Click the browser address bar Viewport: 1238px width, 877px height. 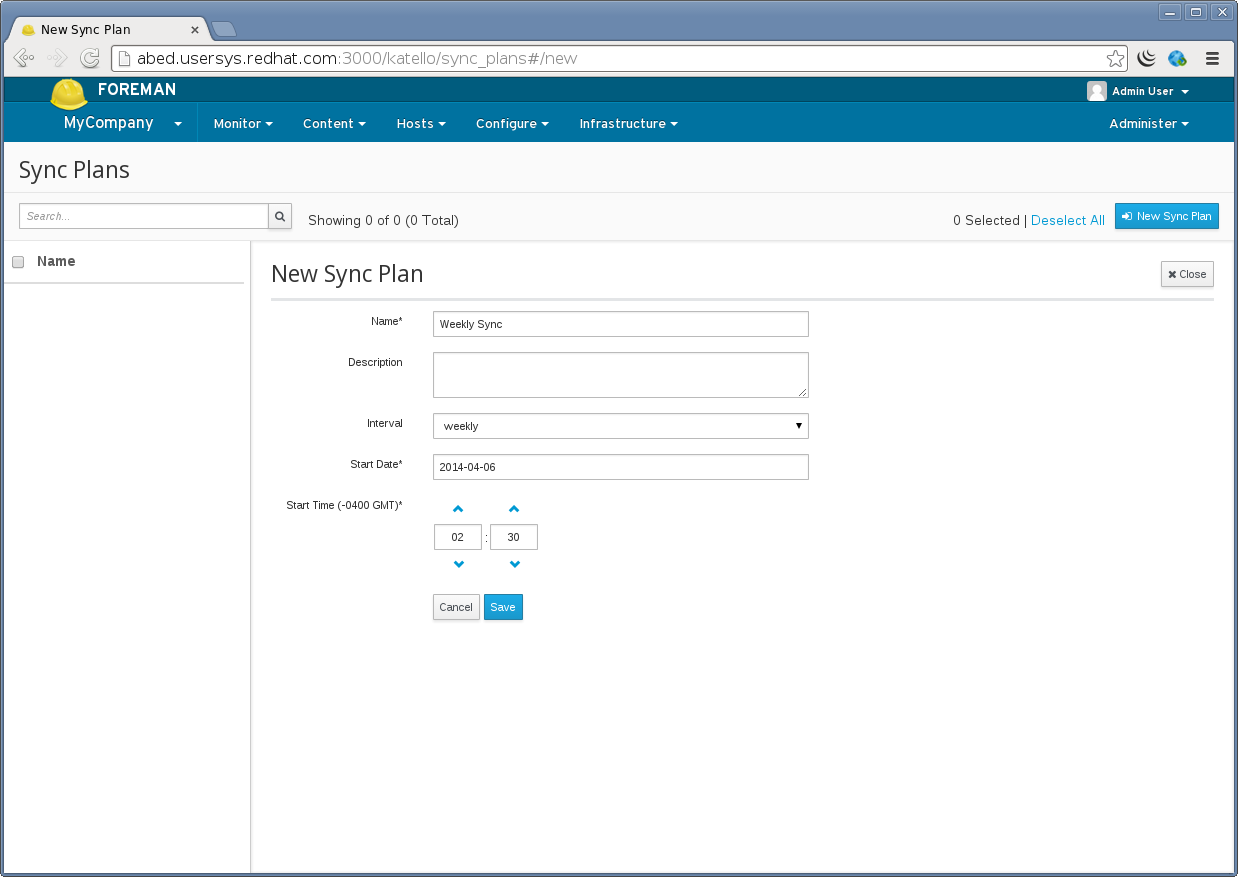[619, 58]
